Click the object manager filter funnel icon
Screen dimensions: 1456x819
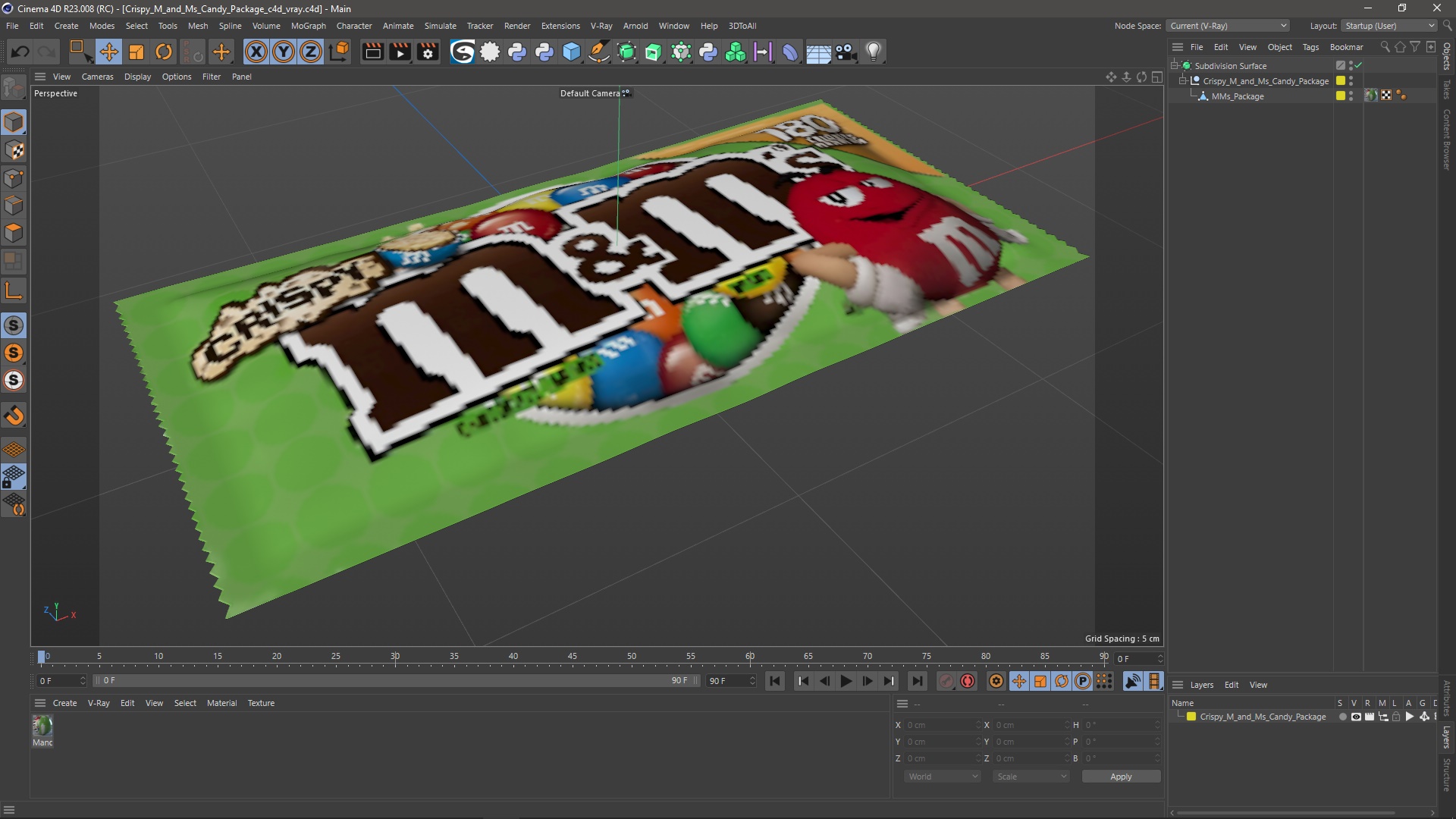coord(1415,47)
